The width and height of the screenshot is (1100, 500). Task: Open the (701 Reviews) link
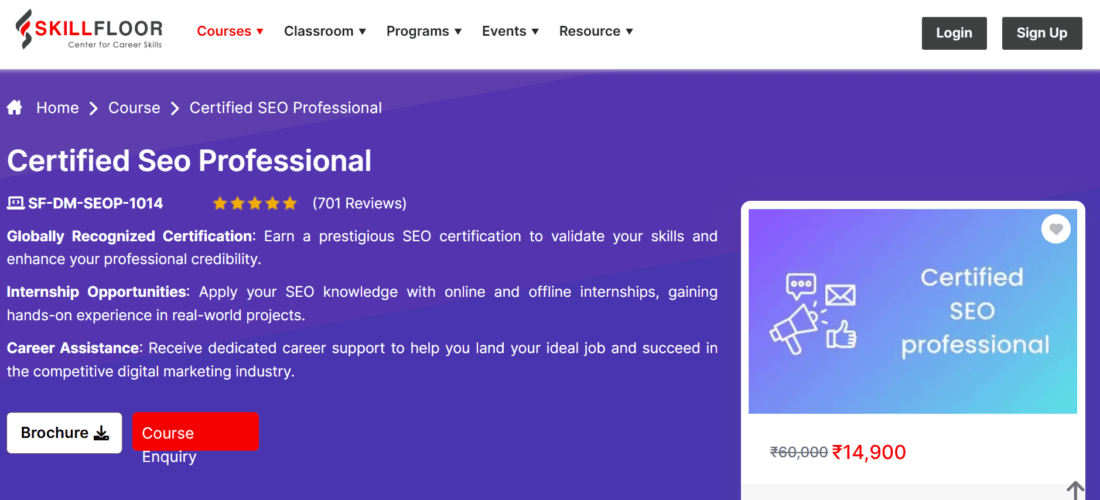(x=359, y=203)
